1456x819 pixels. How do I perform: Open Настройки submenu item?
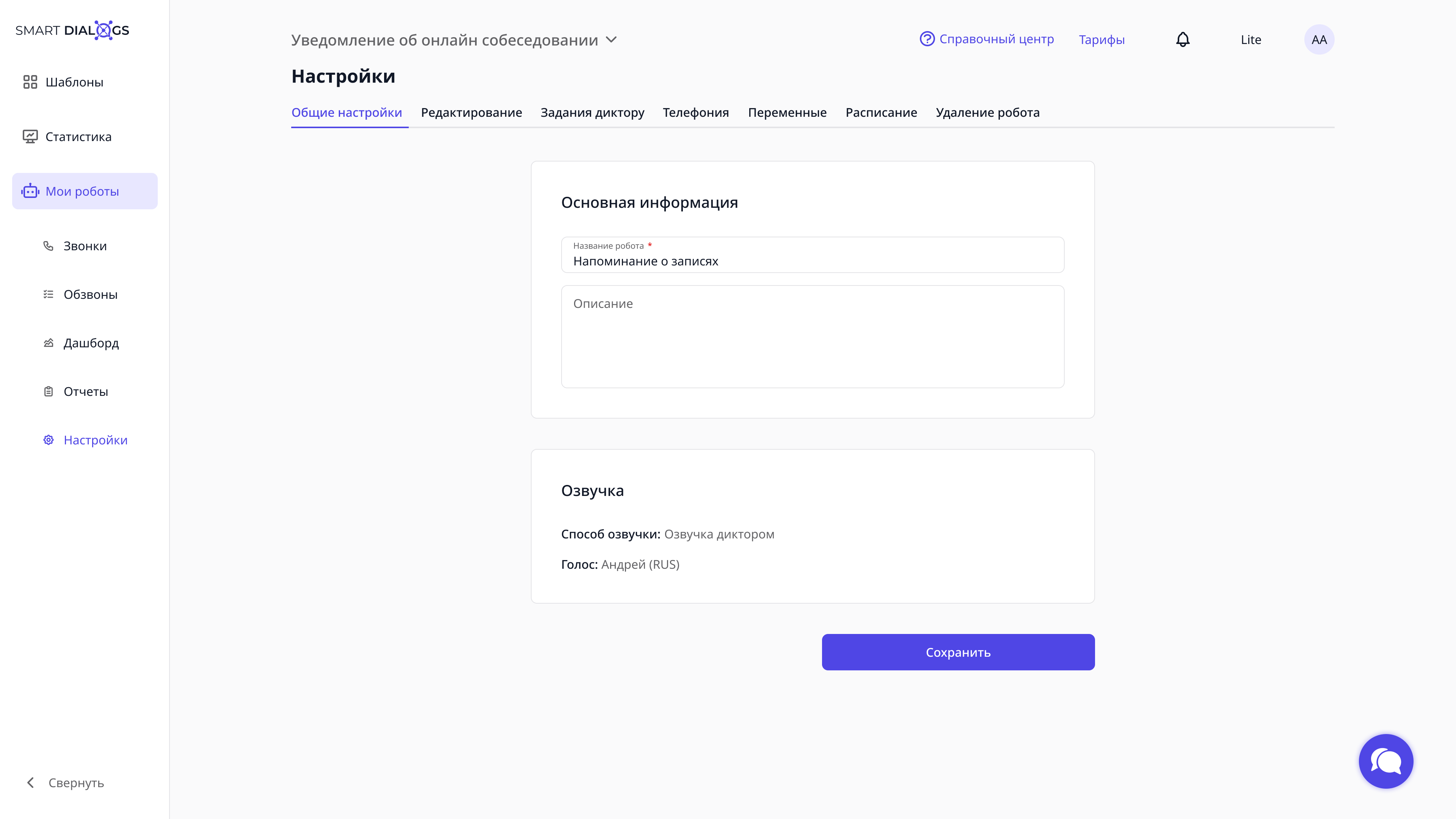(x=96, y=440)
